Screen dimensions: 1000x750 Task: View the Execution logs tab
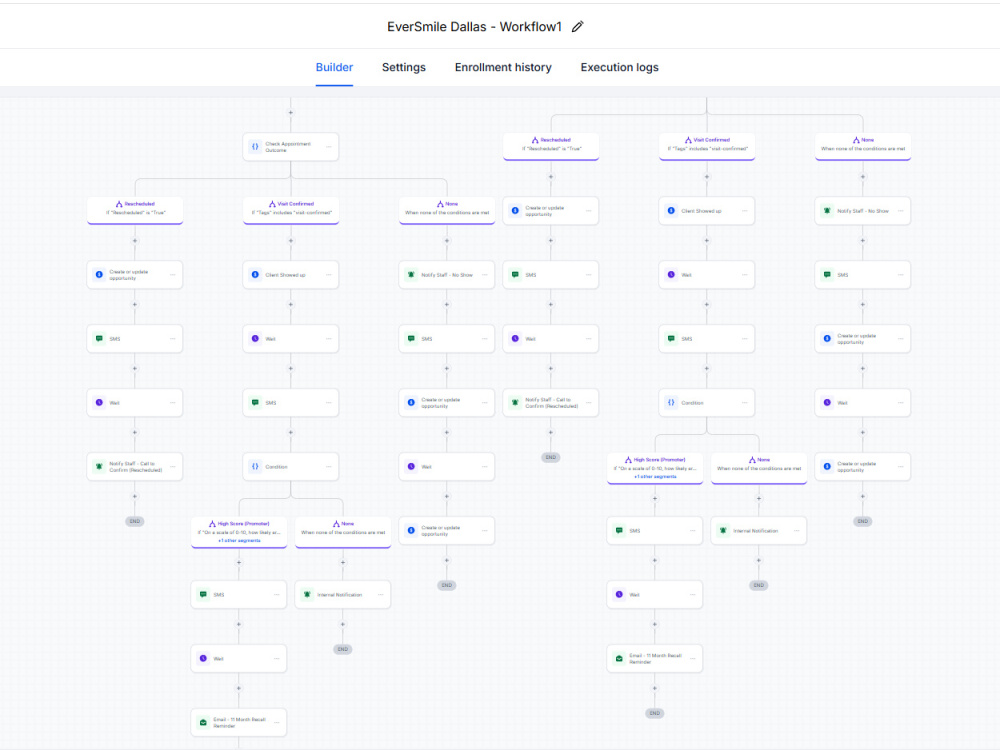pos(619,68)
